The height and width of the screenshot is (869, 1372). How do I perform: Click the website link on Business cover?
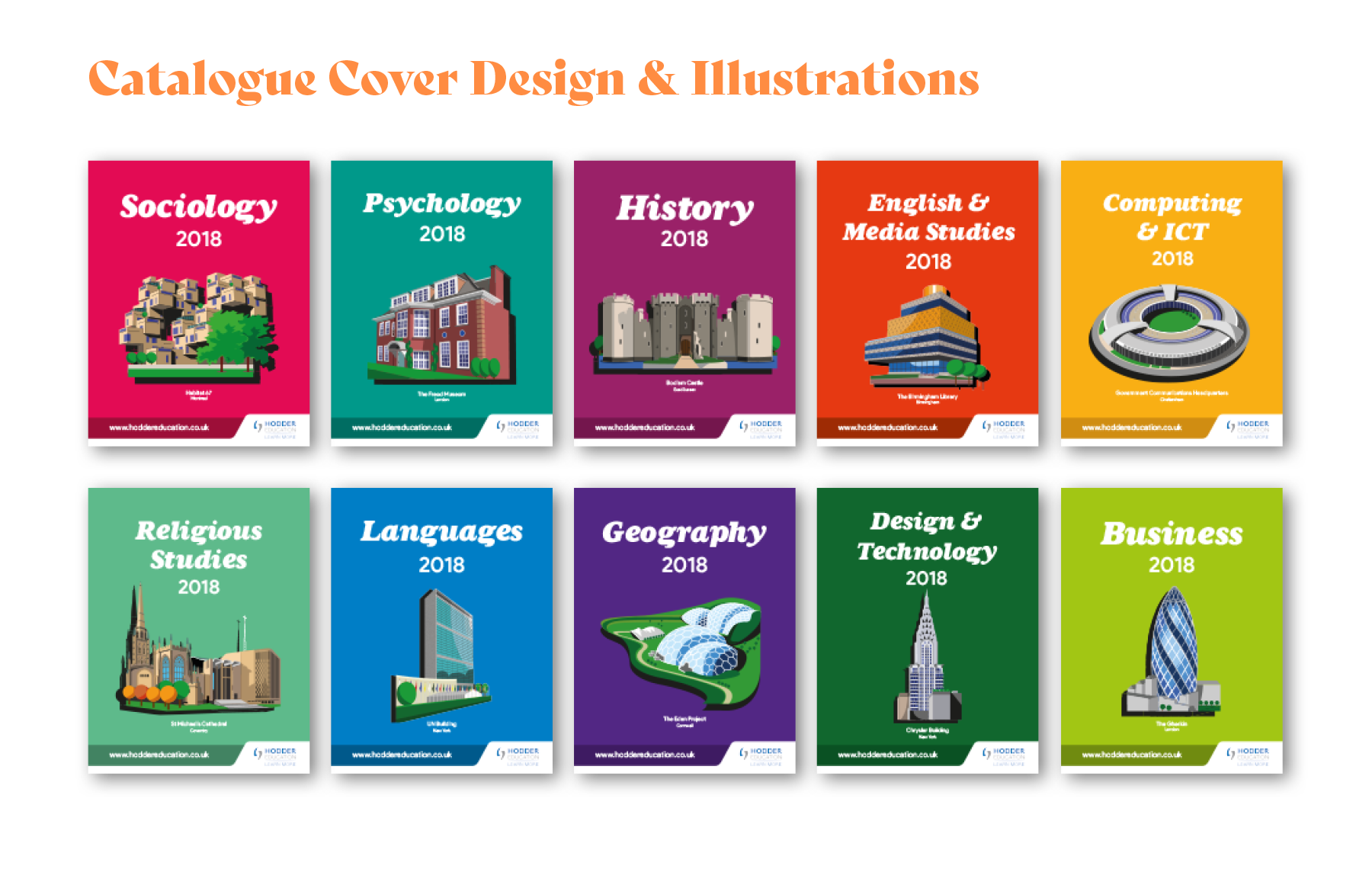[1134, 755]
